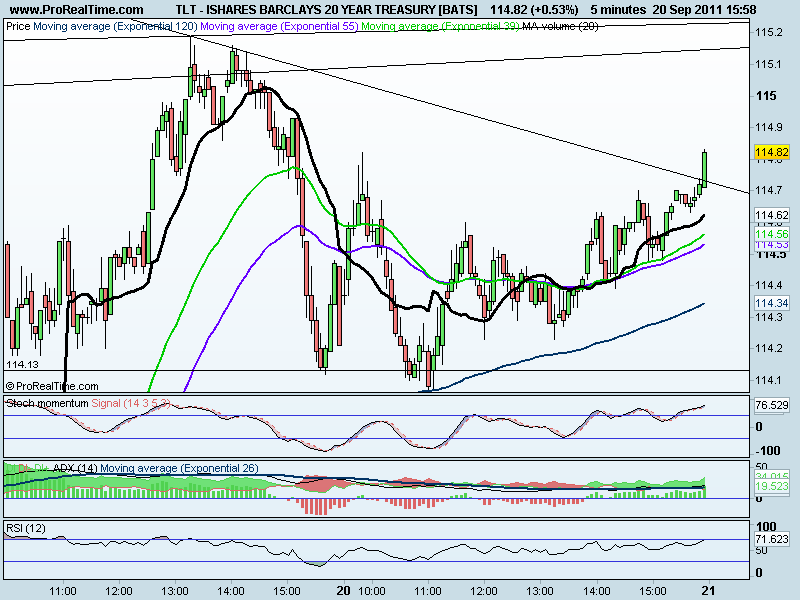
Task: Select the Moving average (Exponential 26) ADX legend
Action: point(179,468)
